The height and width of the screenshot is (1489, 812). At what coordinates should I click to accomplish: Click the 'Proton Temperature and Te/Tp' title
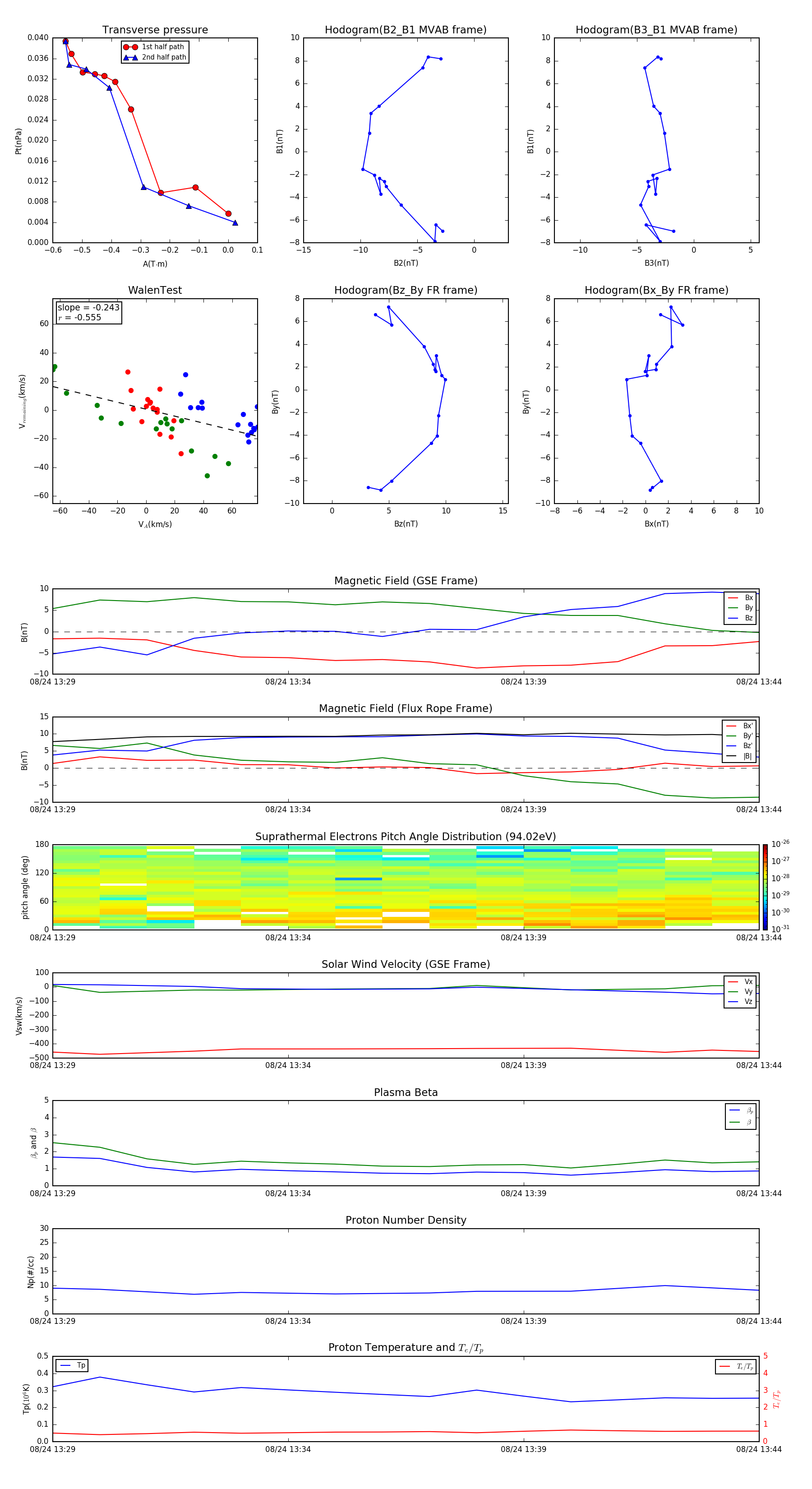(406, 1347)
